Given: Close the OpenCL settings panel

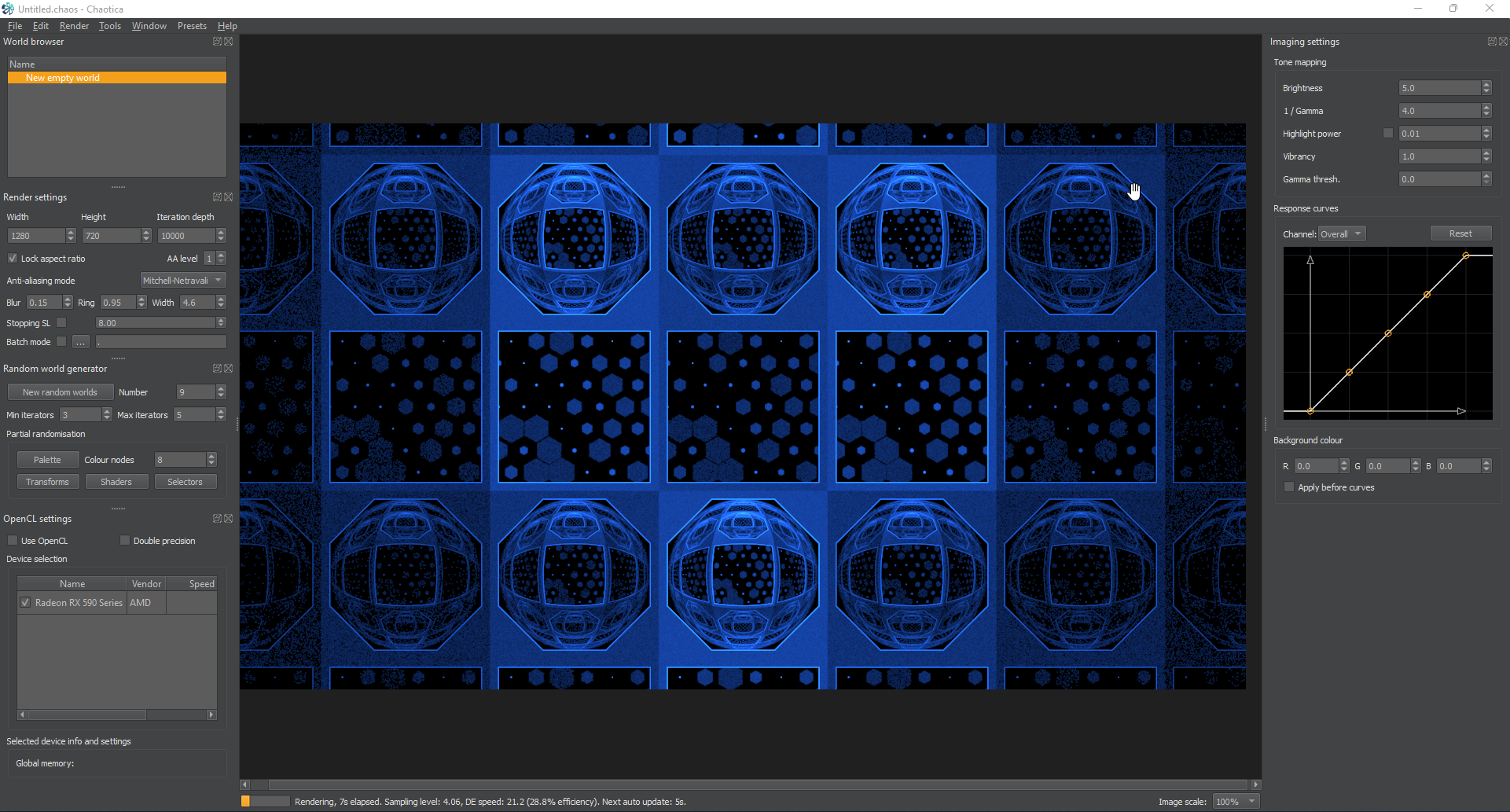Looking at the screenshot, I should tap(229, 519).
